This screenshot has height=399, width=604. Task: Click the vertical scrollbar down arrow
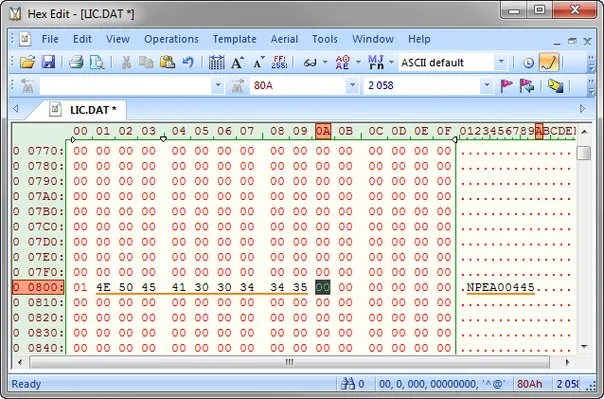584,347
